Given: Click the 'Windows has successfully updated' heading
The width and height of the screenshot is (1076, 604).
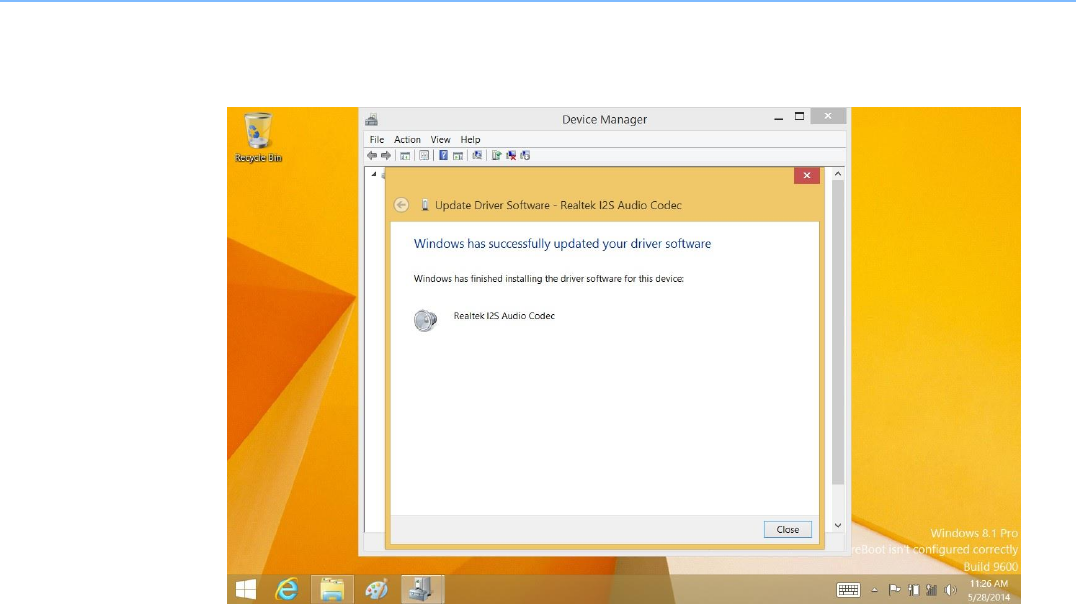Looking at the screenshot, I should [562, 244].
